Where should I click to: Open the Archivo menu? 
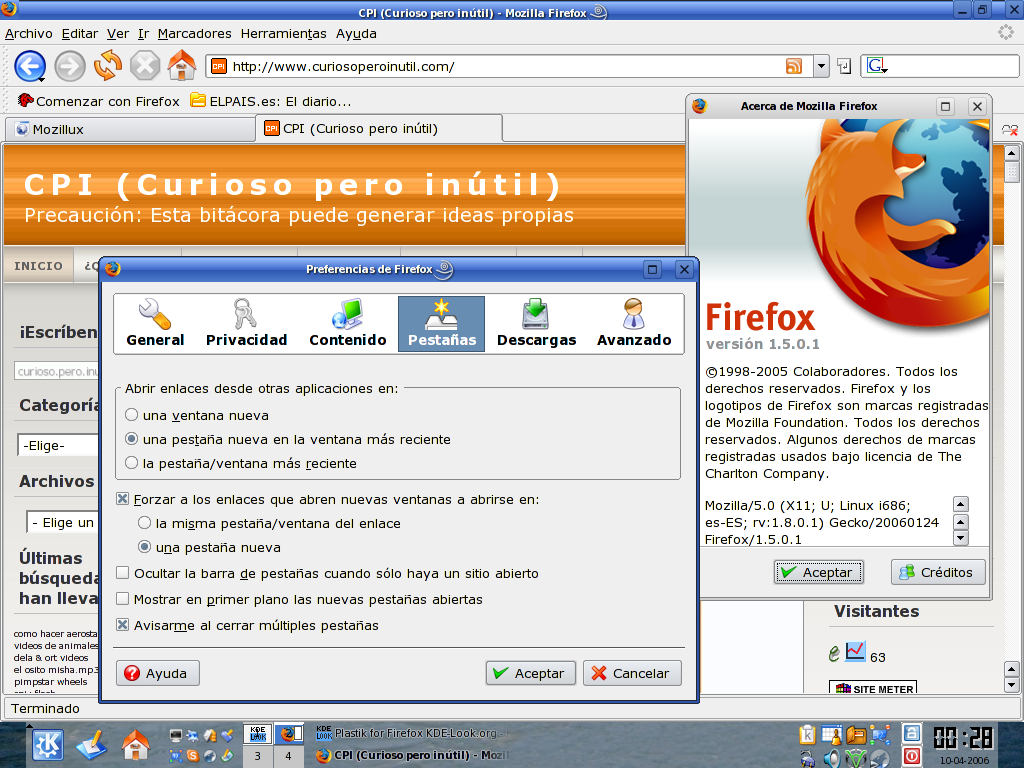click(29, 33)
